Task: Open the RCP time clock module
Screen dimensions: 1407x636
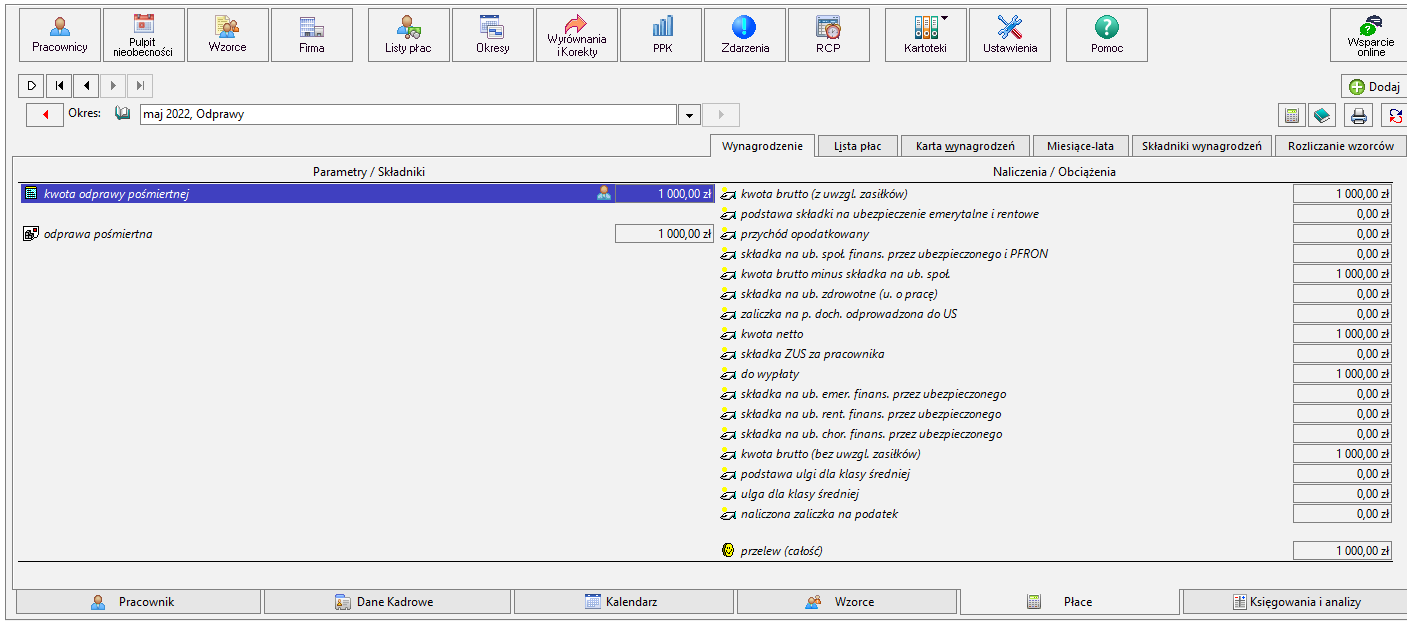Action: 828,35
